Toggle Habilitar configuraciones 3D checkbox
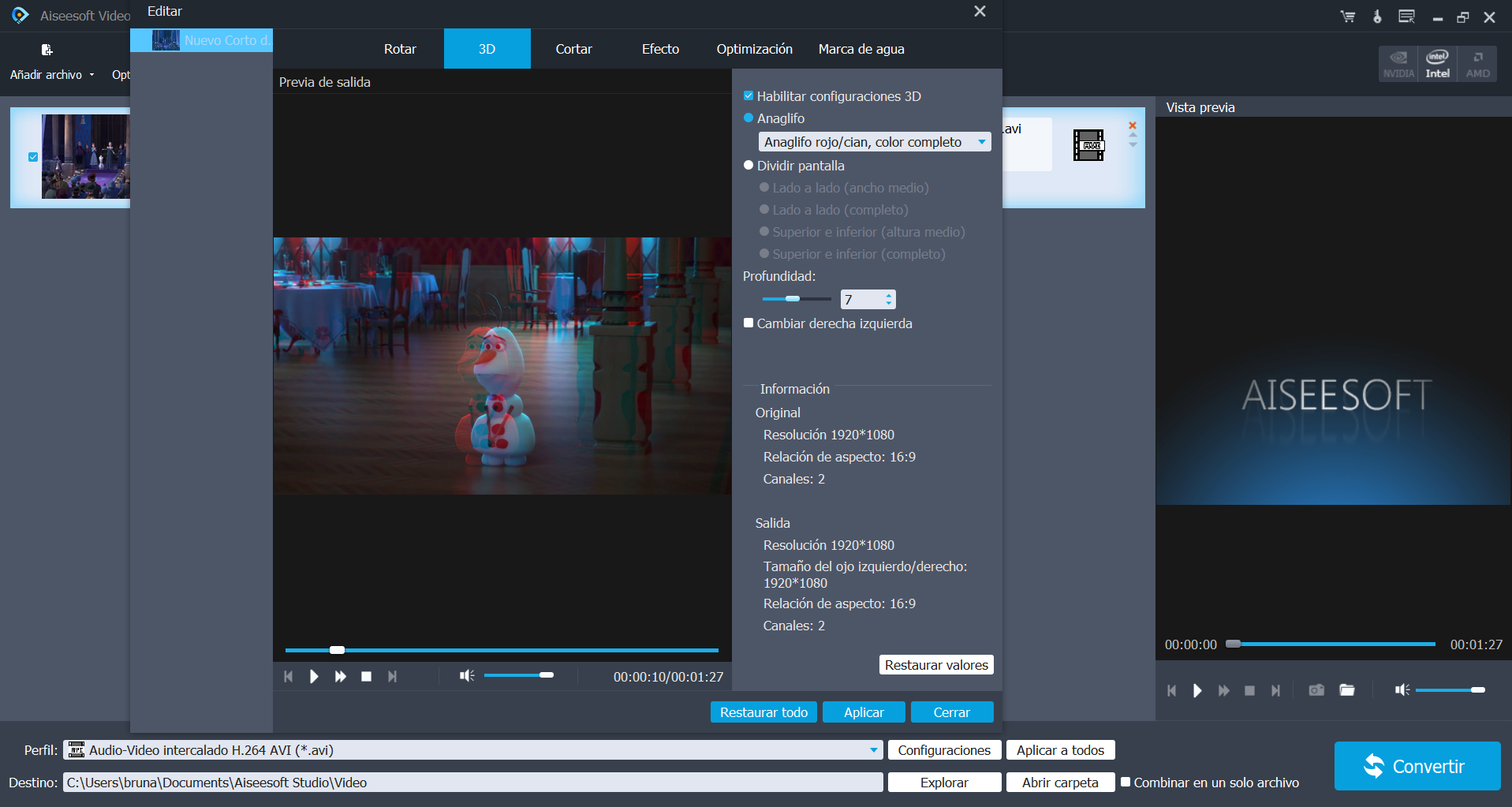The width and height of the screenshot is (1512, 807). (749, 96)
